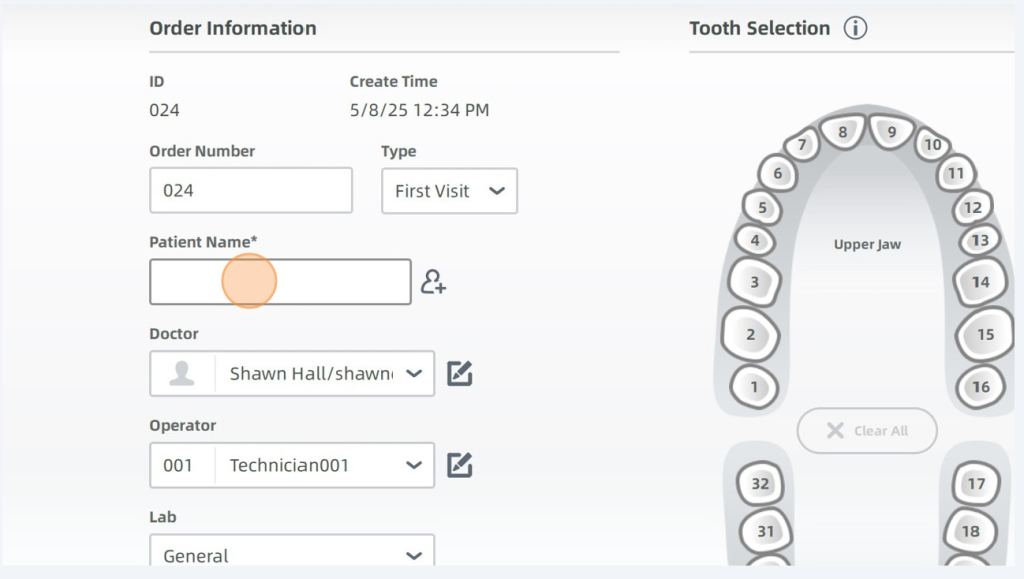Image resolution: width=1024 pixels, height=579 pixels.
Task: Toggle tooth 2 selection
Action: point(750,335)
